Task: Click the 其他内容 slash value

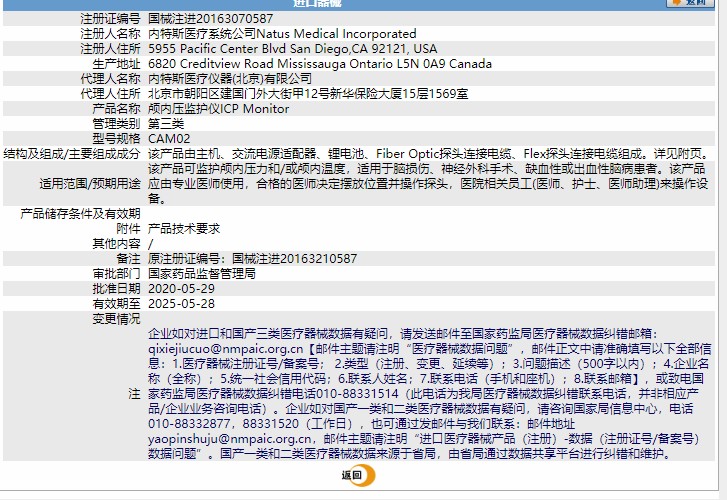Action: pyautogui.click(x=150, y=244)
